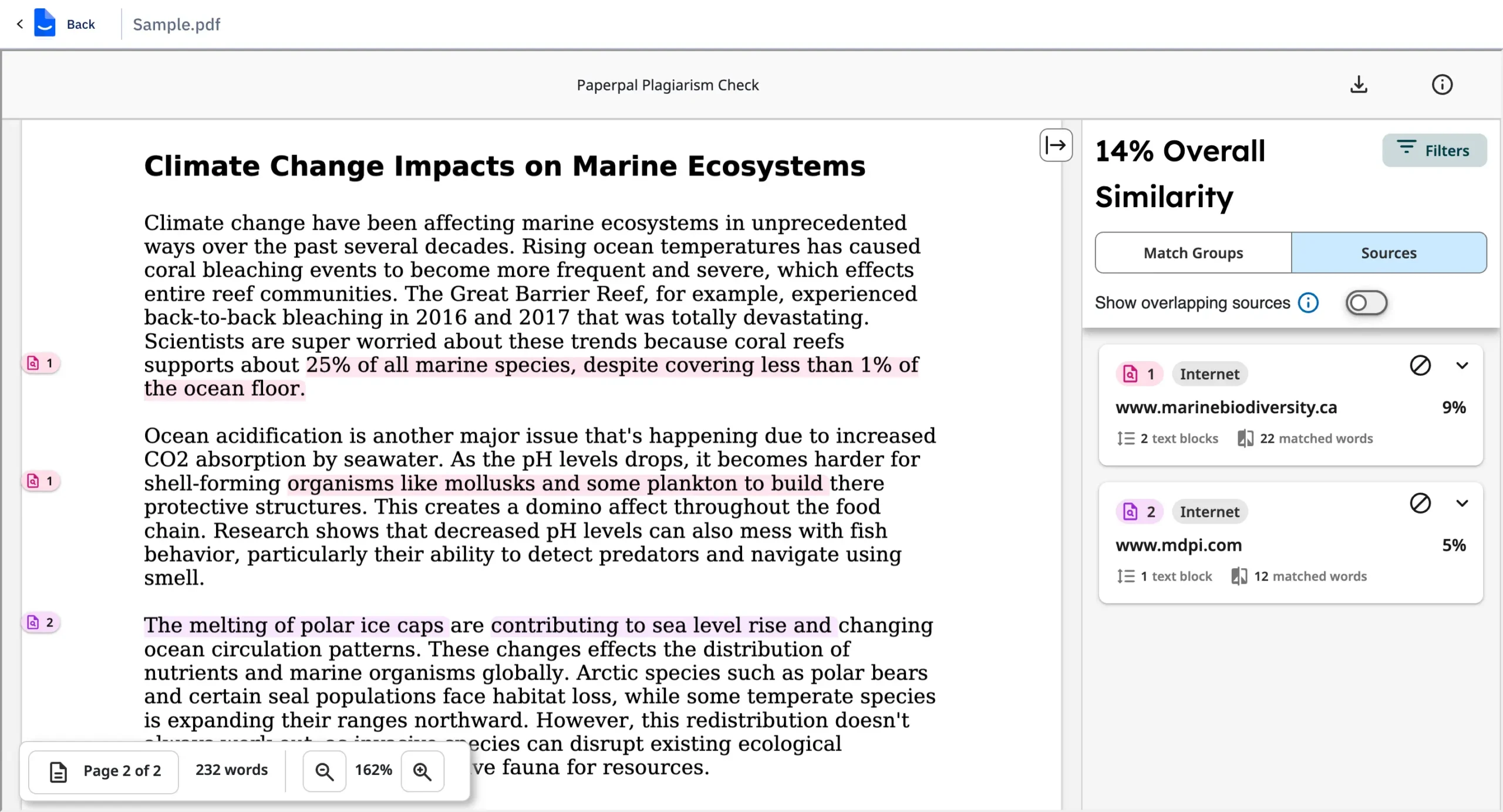
Task: Exclude the www.mdpi.com source
Action: coord(1420,503)
